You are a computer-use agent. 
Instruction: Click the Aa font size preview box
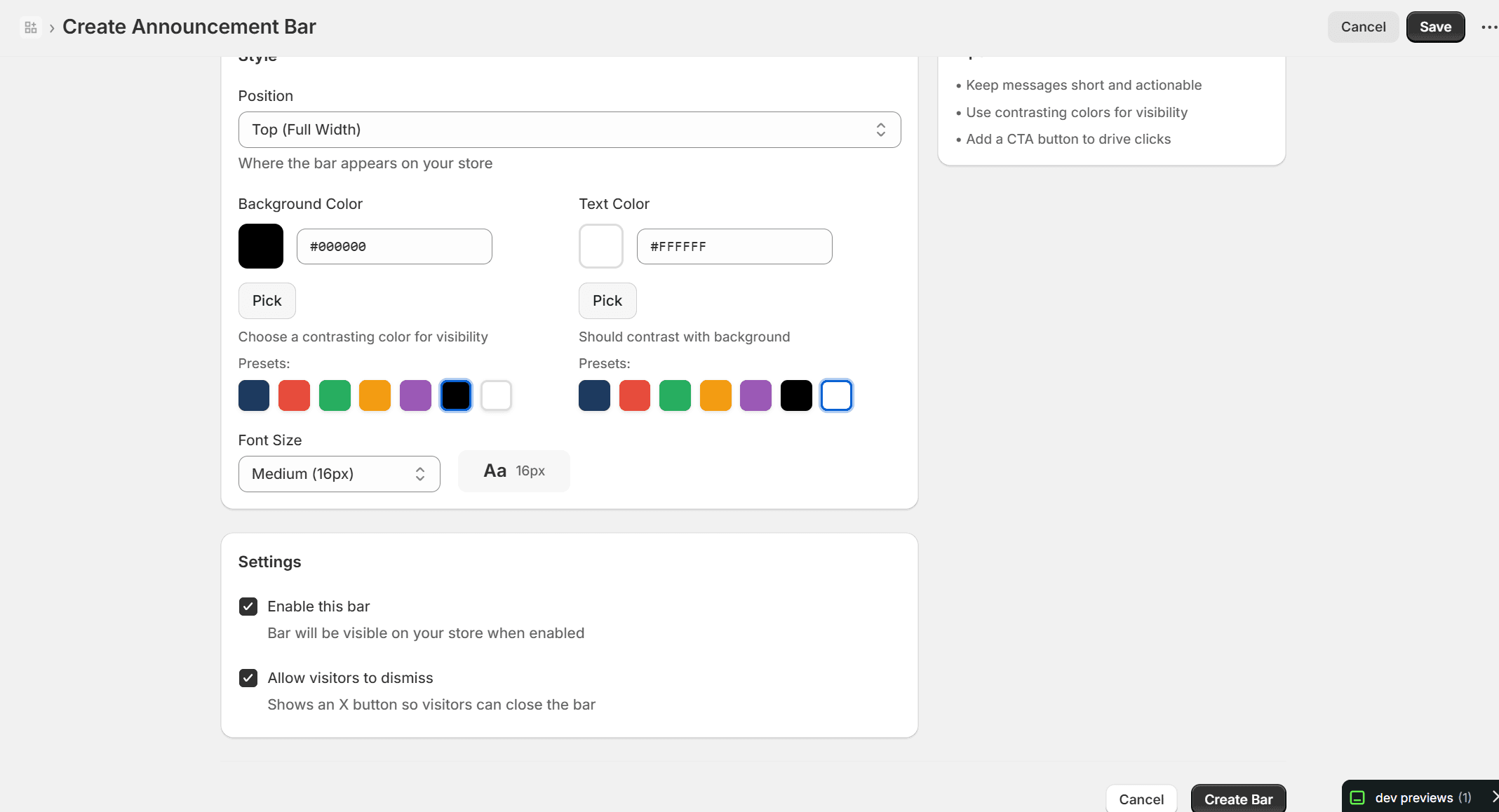click(513, 471)
